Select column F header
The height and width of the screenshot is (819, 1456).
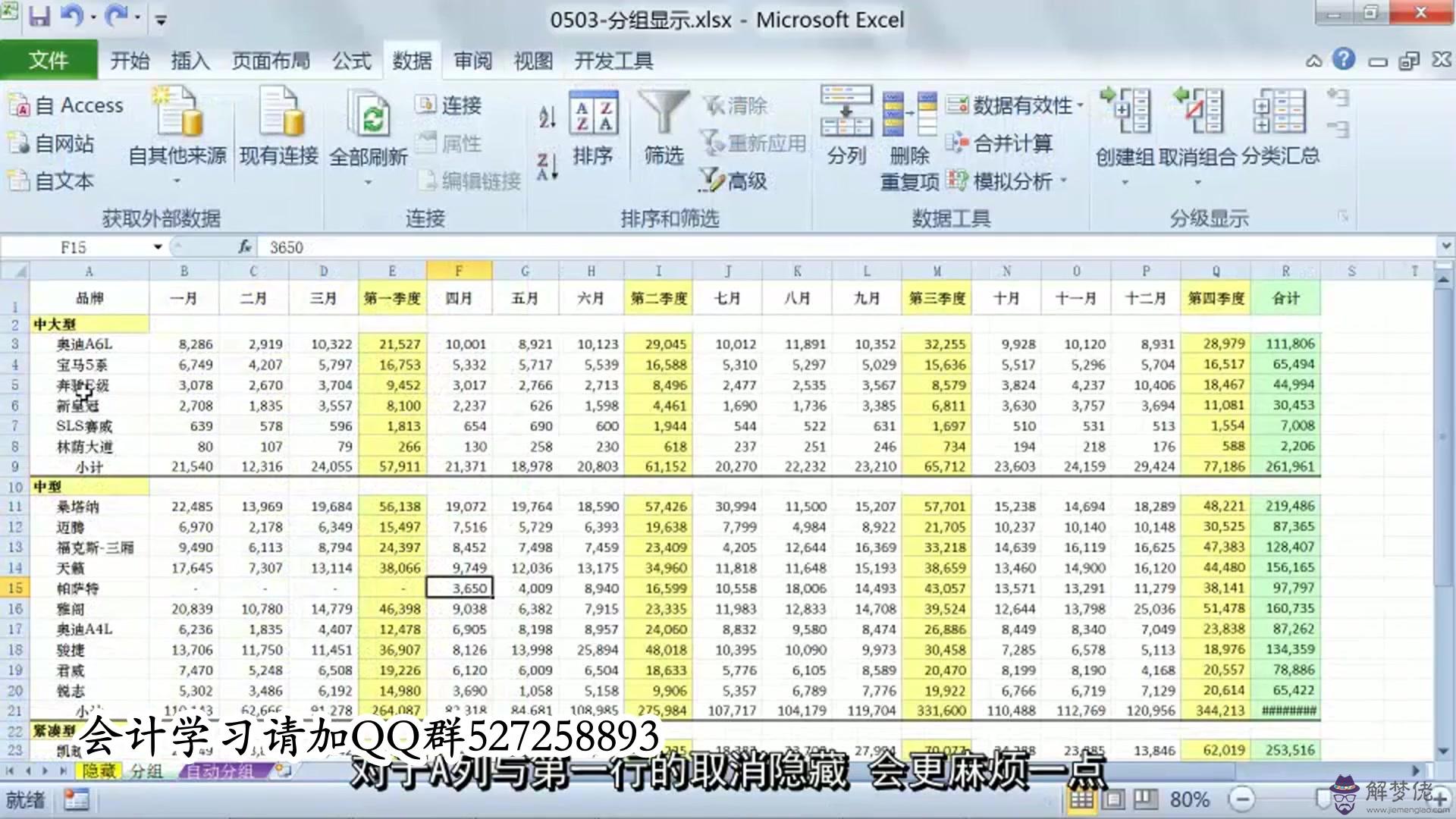(459, 271)
